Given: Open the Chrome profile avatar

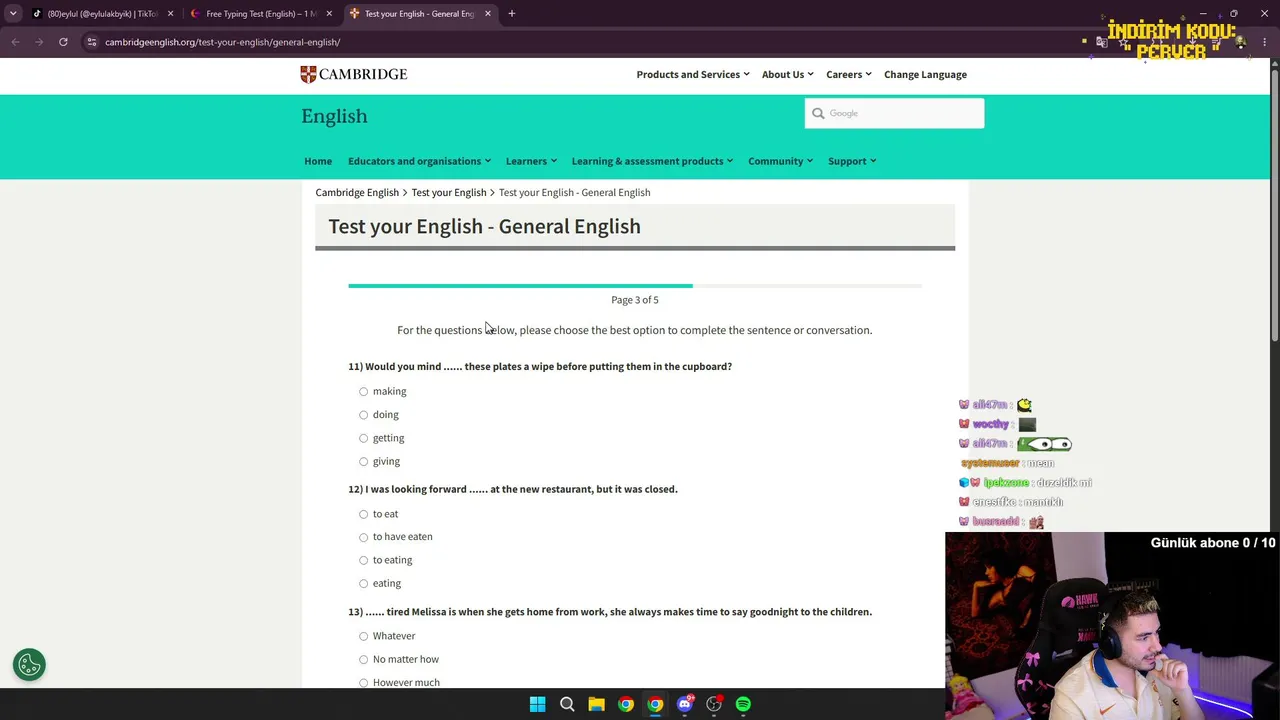Looking at the screenshot, I should coord(1240,42).
